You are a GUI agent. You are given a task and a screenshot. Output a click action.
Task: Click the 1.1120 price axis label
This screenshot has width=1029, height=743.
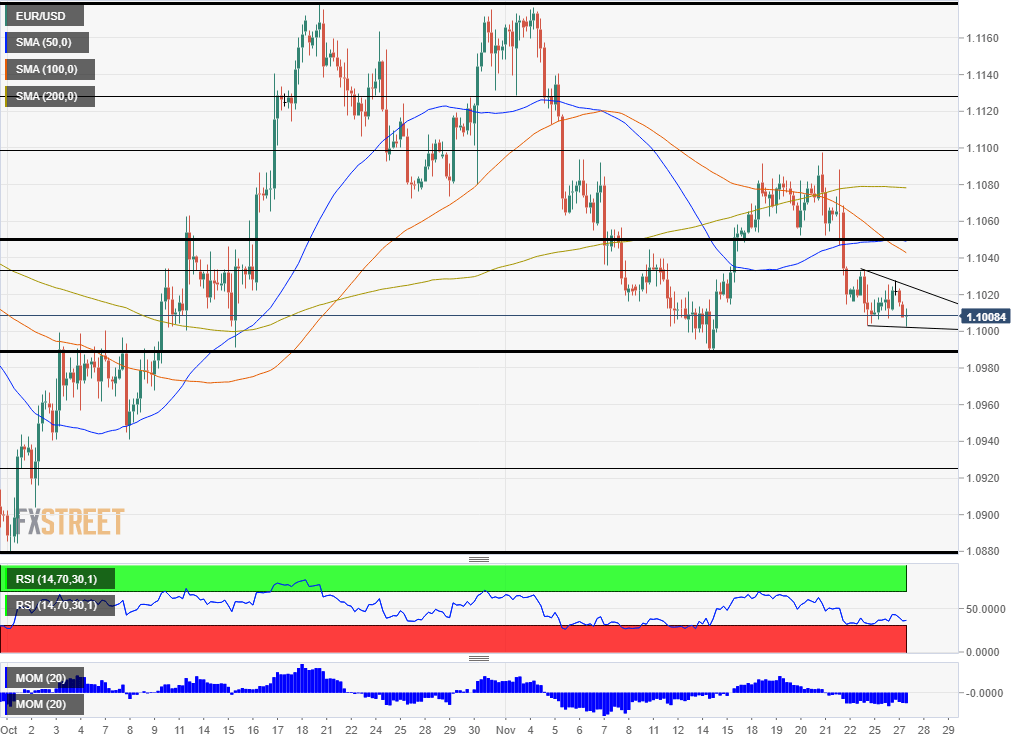click(x=982, y=112)
